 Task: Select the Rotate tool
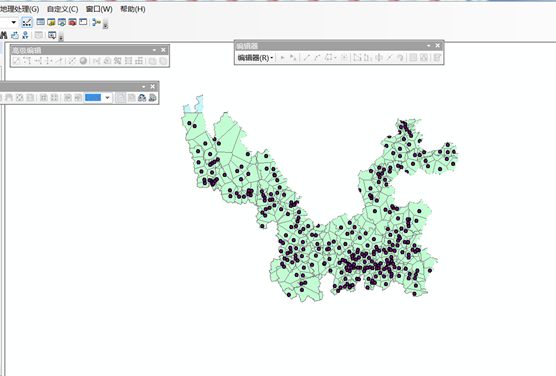[x=400, y=57]
